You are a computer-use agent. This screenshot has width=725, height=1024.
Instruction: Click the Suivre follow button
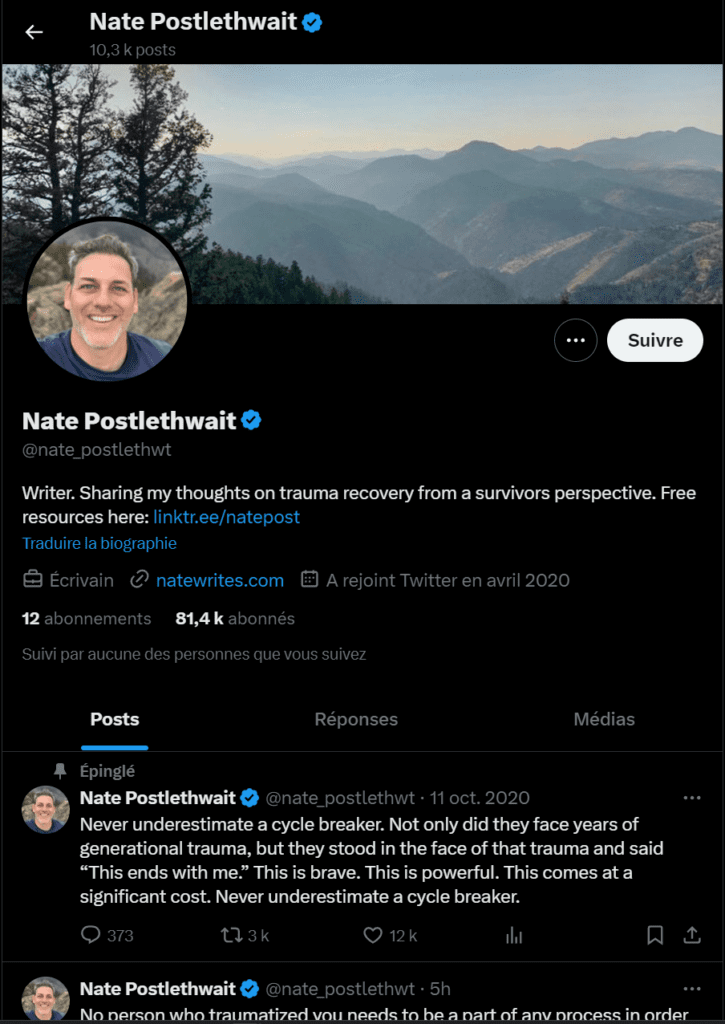pyautogui.click(x=655, y=340)
